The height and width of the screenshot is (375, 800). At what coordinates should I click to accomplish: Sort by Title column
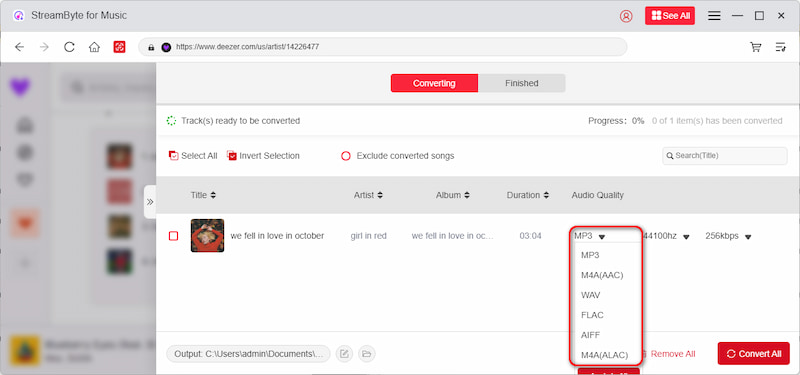tap(203, 195)
